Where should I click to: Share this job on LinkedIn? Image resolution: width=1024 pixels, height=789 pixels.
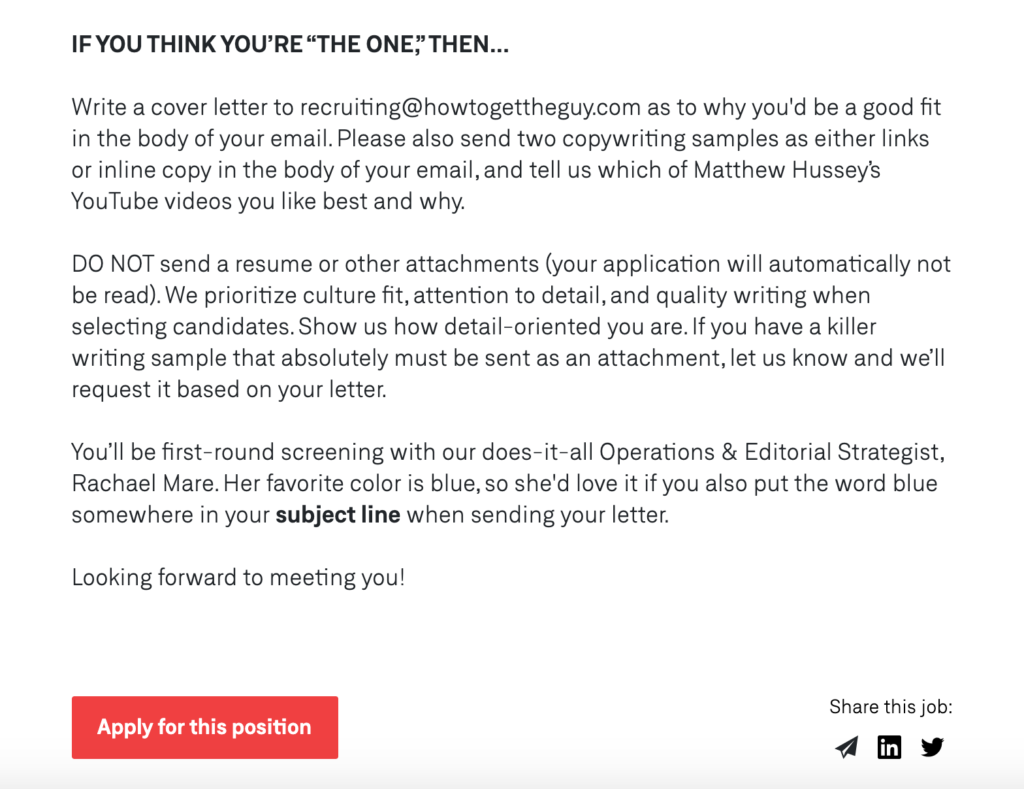pyautogui.click(x=889, y=747)
